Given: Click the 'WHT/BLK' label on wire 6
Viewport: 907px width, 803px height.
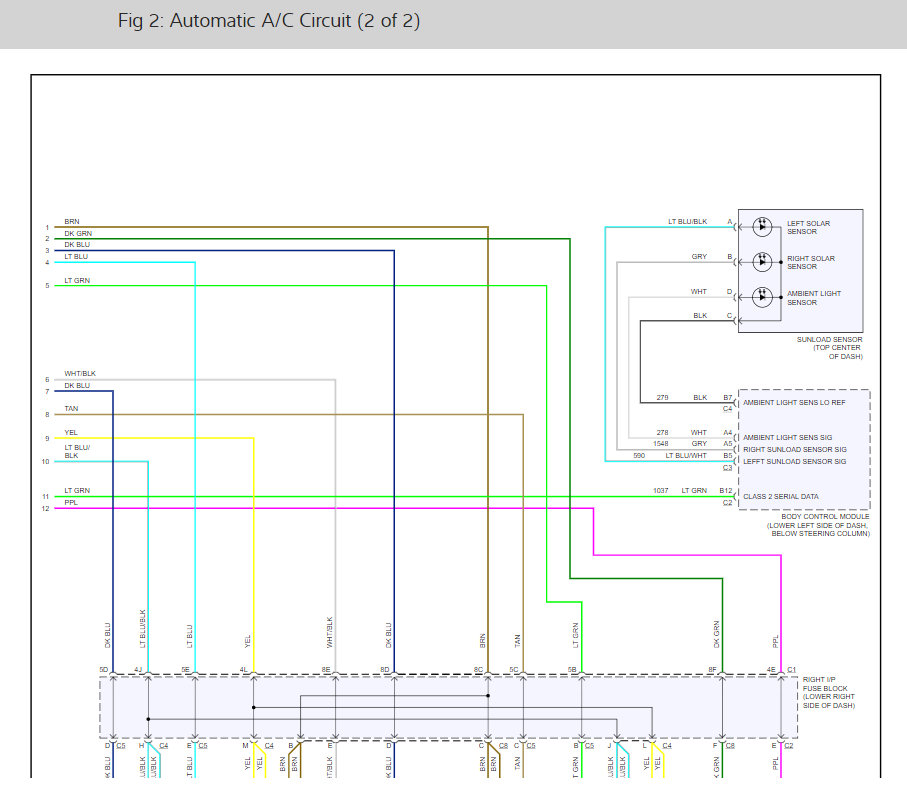Looking at the screenshot, I should [80, 374].
